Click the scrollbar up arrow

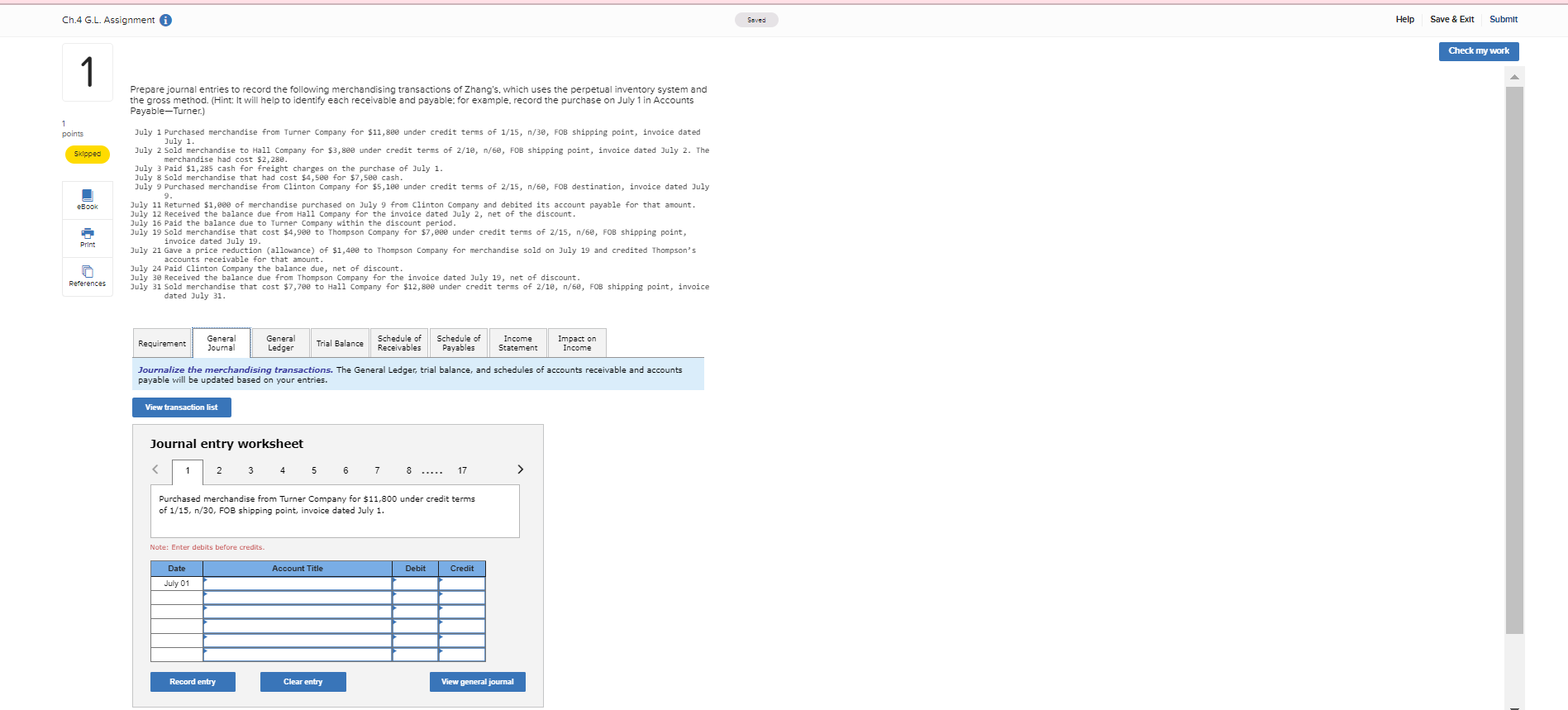[x=1514, y=77]
